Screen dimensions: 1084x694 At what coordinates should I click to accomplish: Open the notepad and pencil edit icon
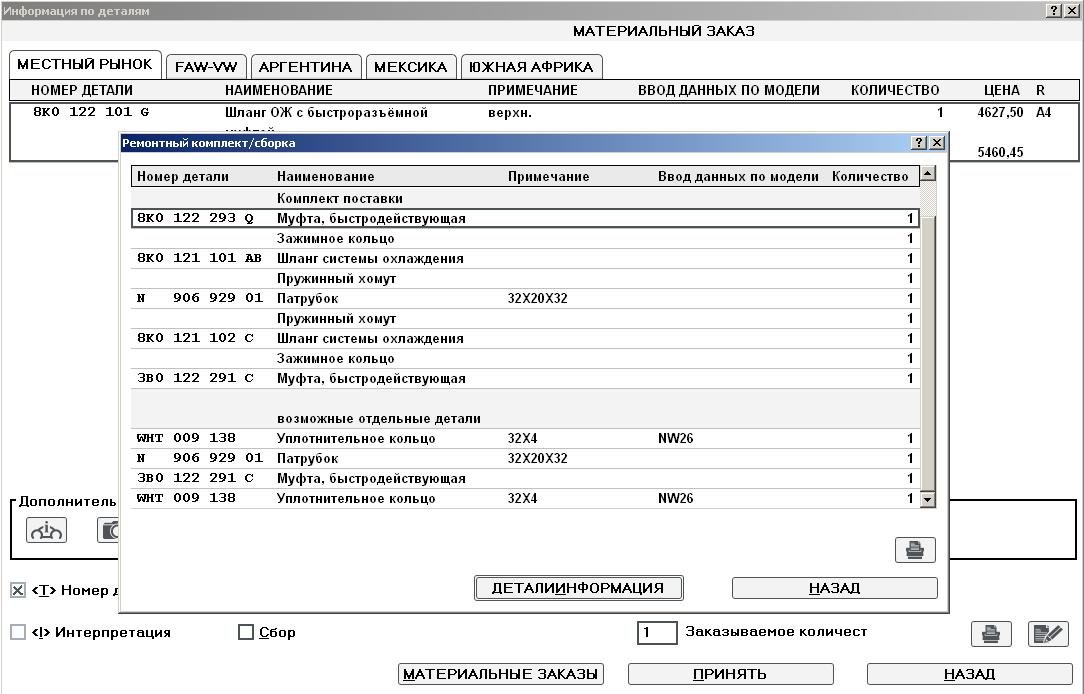(1048, 634)
